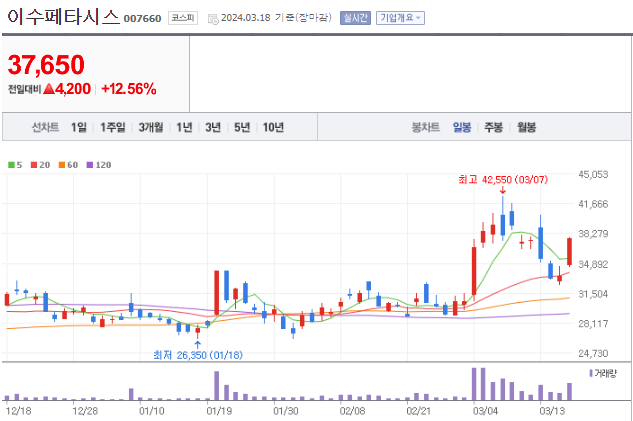Select the 1일 line chart period
The image size is (633, 421).
pos(79,128)
